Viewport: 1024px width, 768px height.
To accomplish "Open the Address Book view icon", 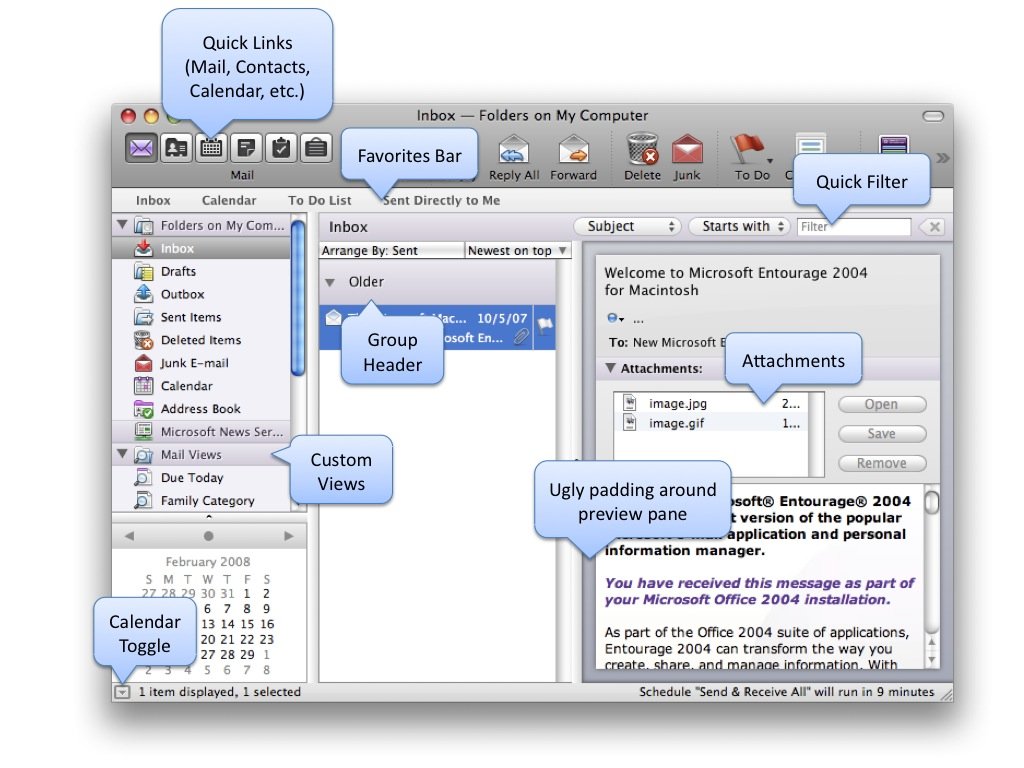I will click(x=176, y=148).
